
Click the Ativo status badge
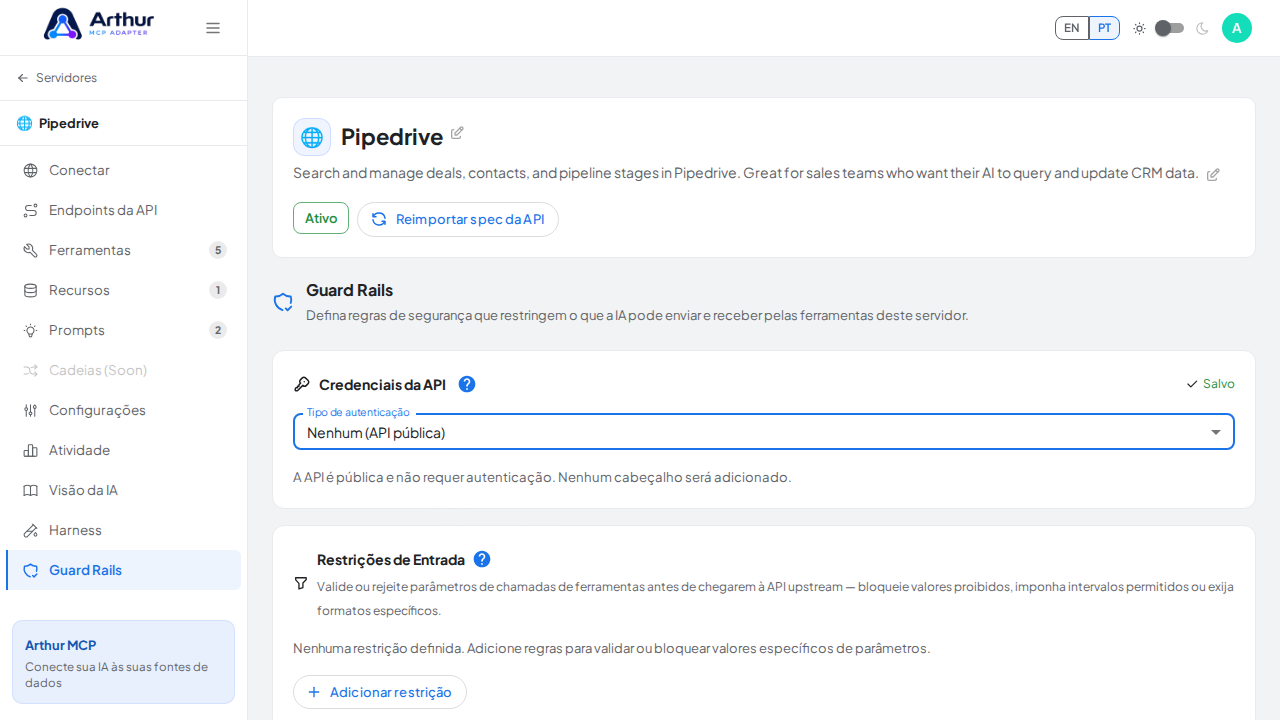321,218
